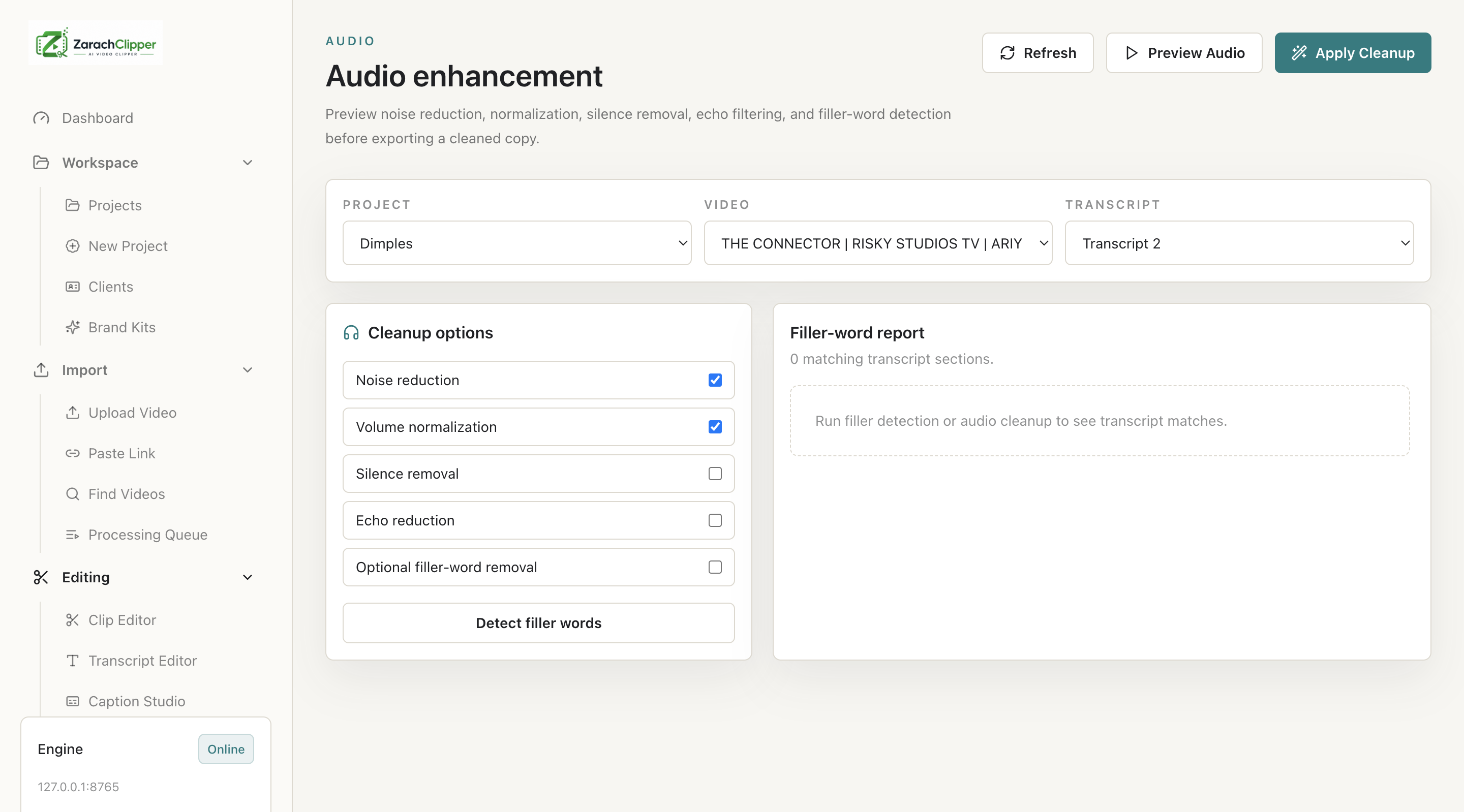Image resolution: width=1464 pixels, height=812 pixels.
Task: Click the Processing Queue list icon
Action: click(72, 535)
